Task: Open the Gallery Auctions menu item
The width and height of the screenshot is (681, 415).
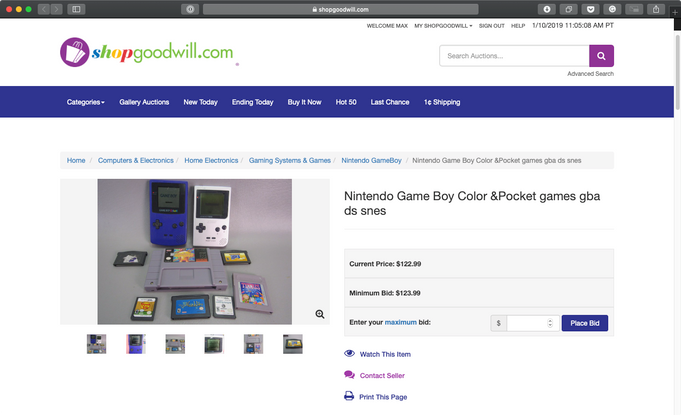Action: click(x=144, y=102)
